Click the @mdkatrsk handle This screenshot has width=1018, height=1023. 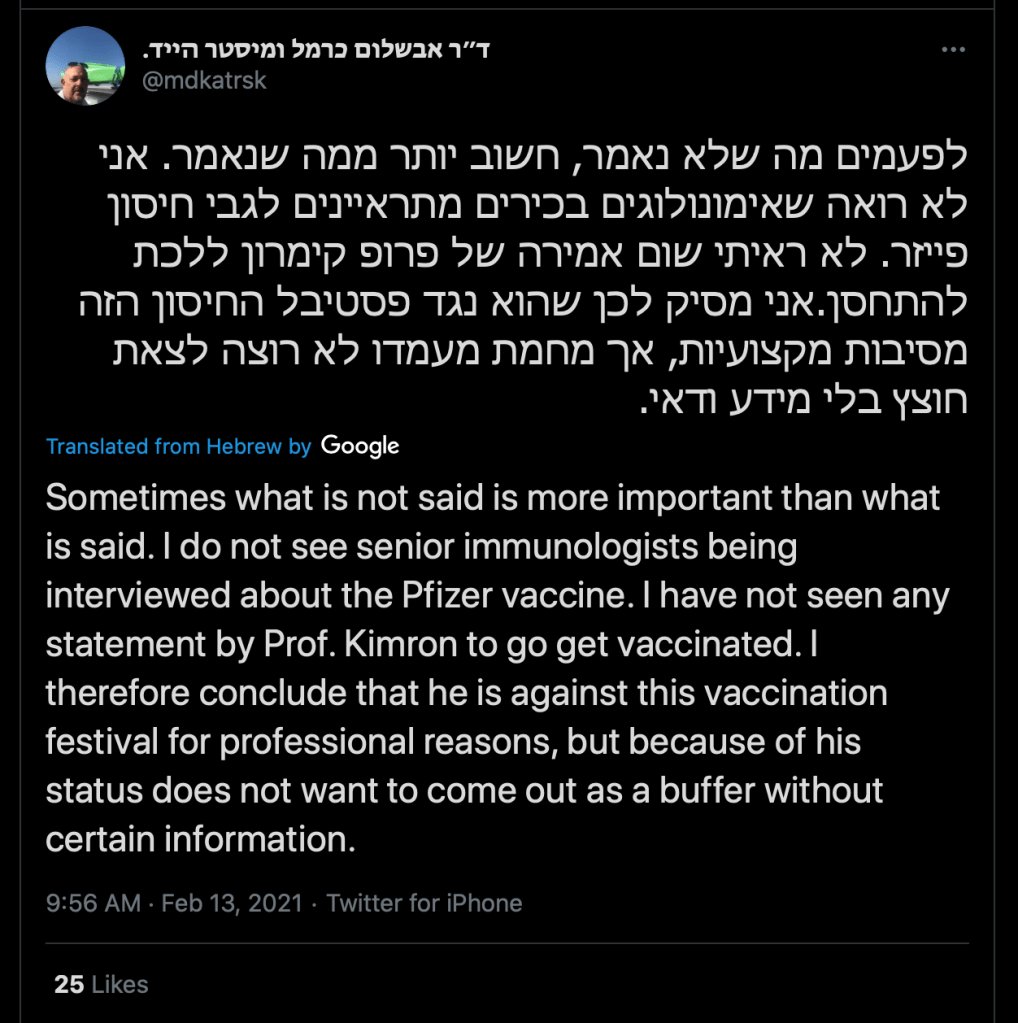206,80
